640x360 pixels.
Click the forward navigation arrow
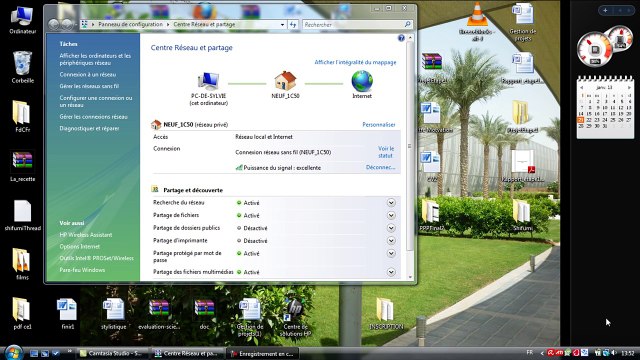(x=67, y=24)
